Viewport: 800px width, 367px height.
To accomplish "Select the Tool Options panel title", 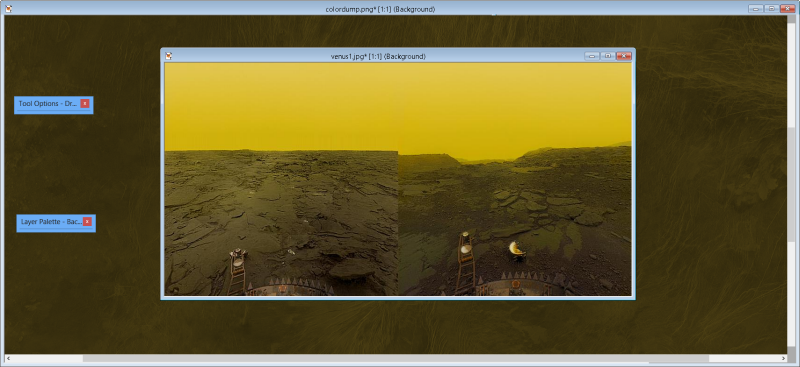I will click(x=48, y=104).
